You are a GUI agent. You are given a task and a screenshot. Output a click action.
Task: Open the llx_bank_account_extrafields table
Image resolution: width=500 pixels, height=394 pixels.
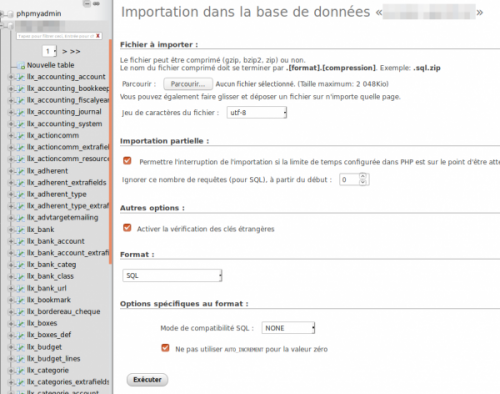pyautogui.click(x=68, y=253)
